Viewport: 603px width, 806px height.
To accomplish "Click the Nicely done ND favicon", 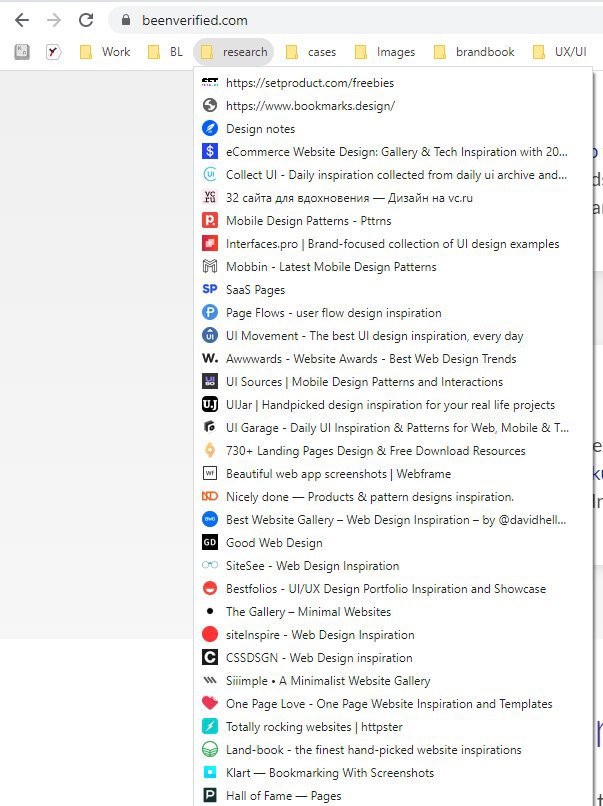I will (210, 497).
